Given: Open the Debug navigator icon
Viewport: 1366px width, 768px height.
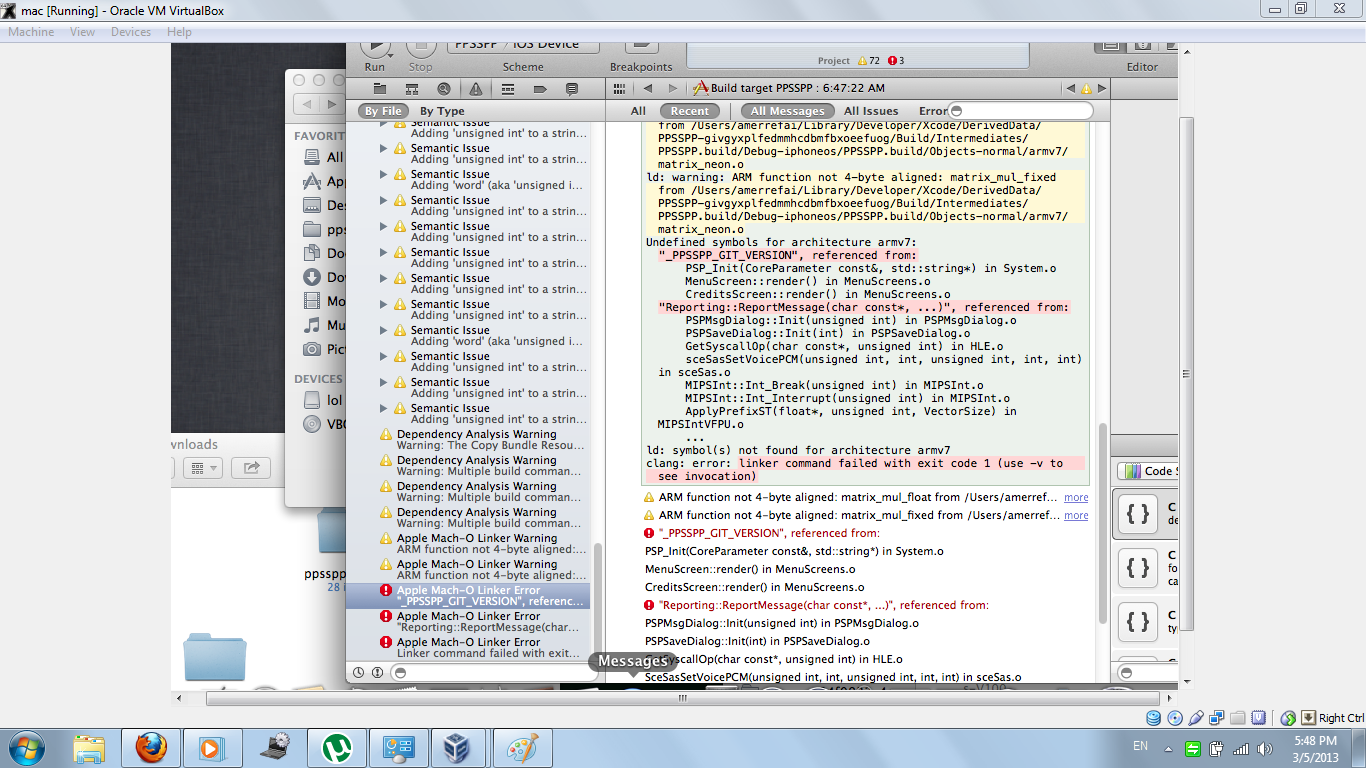Looking at the screenshot, I should pyautogui.click(x=508, y=89).
